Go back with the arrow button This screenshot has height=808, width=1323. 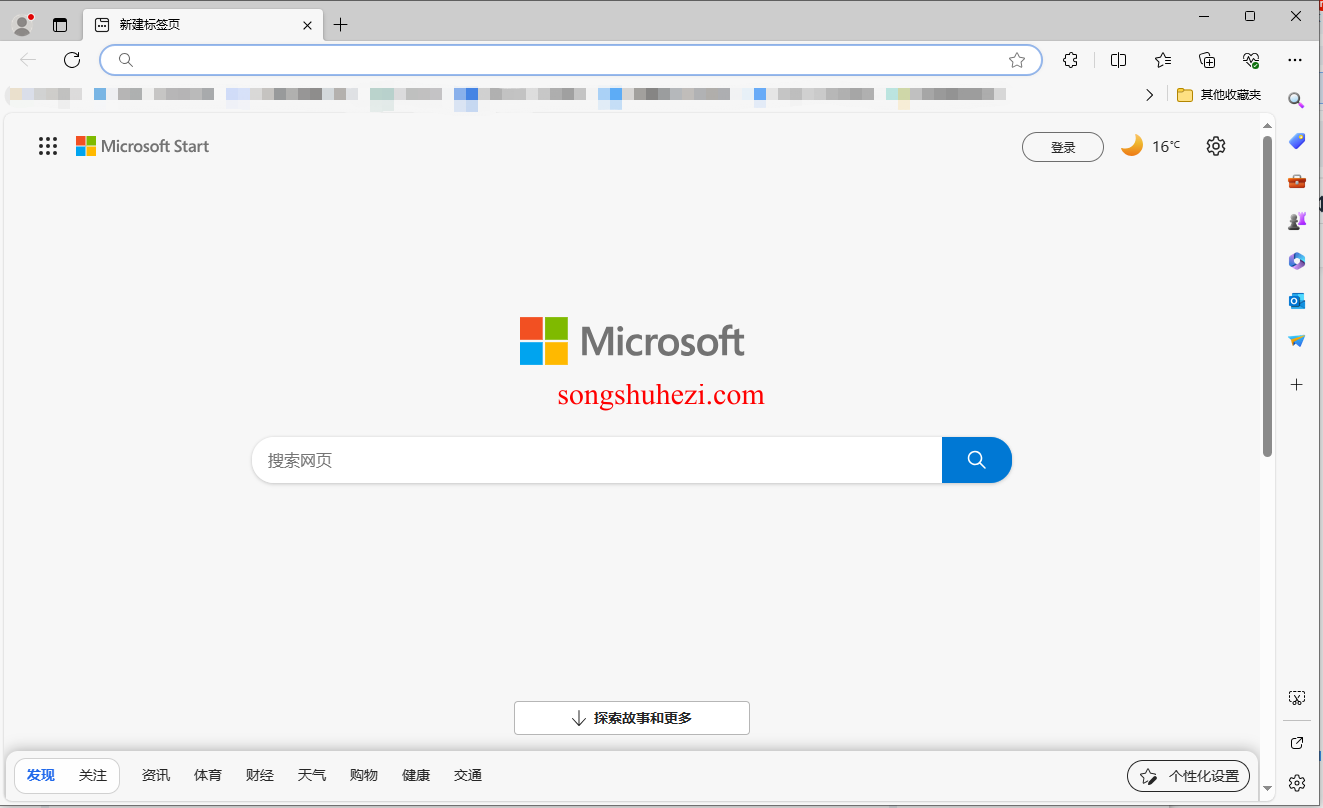pyautogui.click(x=28, y=60)
